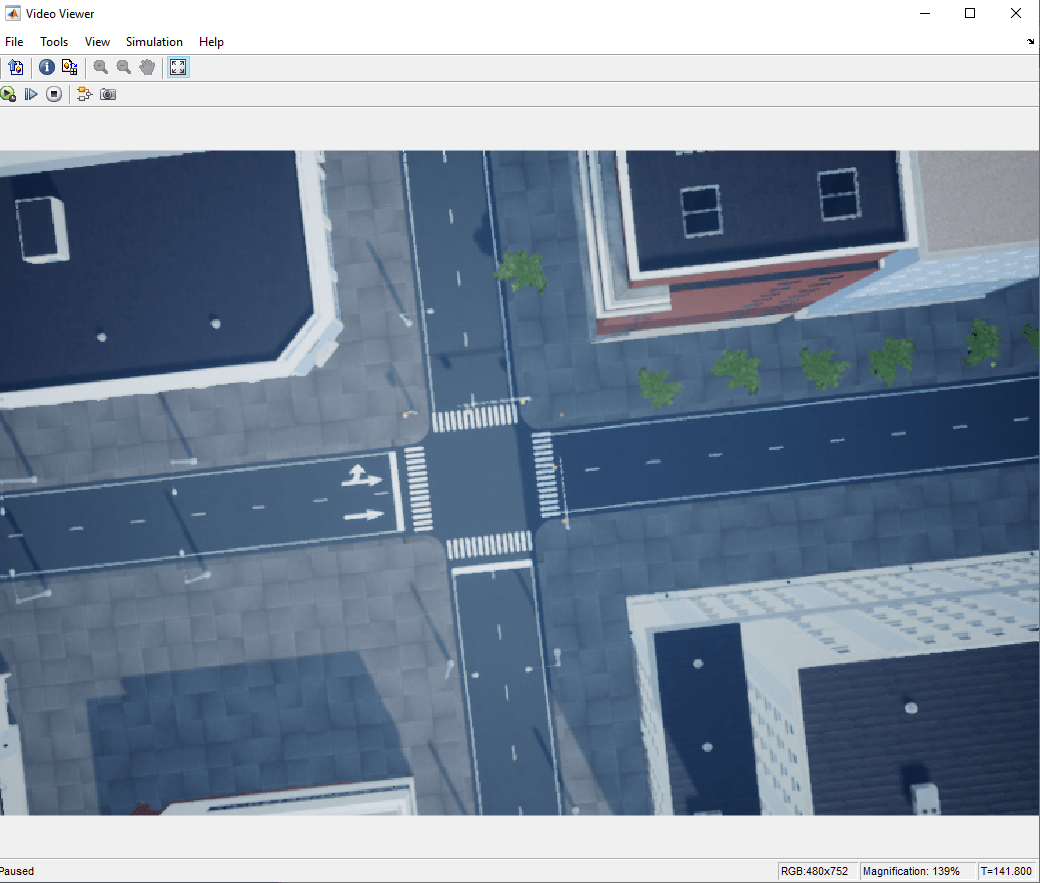Open the Simulation menu

[x=154, y=42]
